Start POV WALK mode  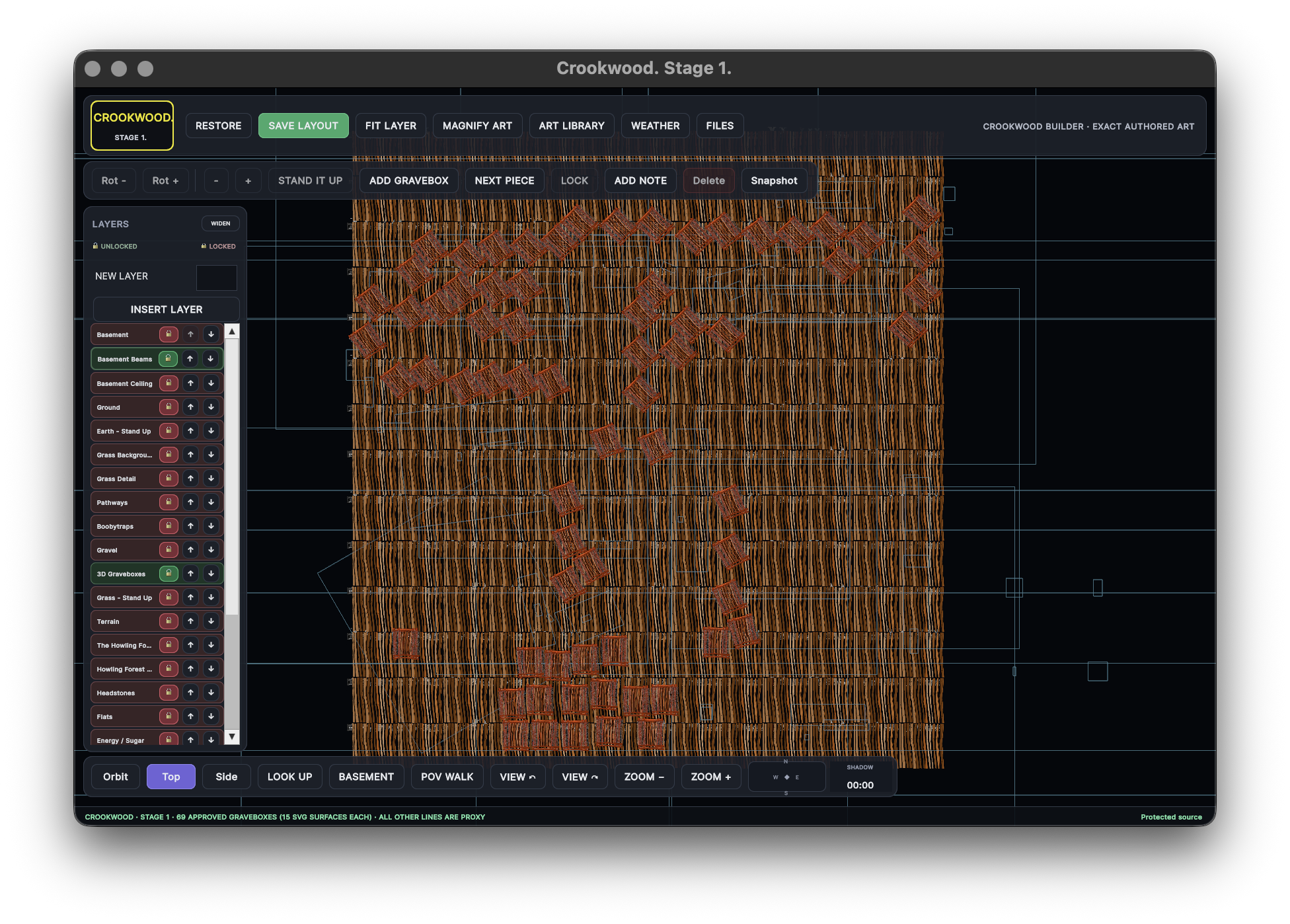(x=447, y=777)
